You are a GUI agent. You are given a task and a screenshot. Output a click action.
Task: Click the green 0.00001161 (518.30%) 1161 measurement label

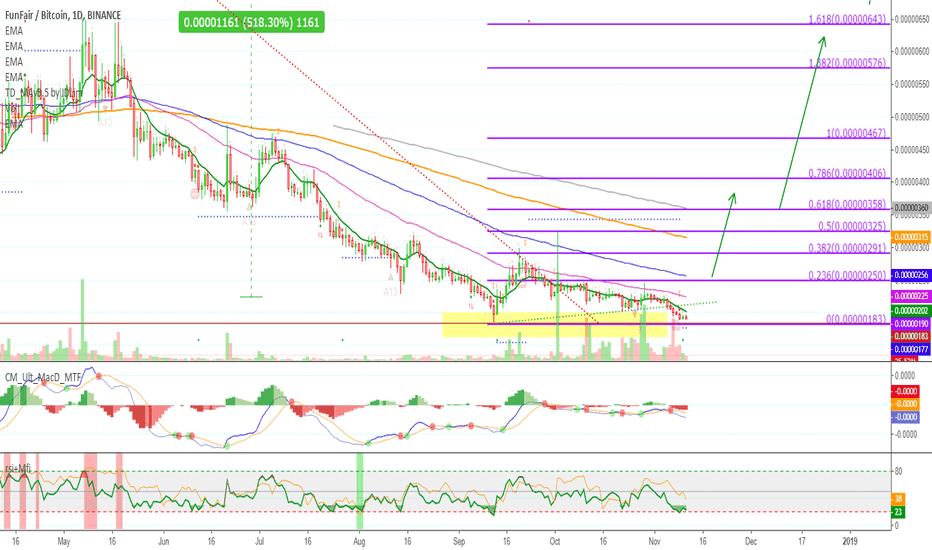pos(251,23)
